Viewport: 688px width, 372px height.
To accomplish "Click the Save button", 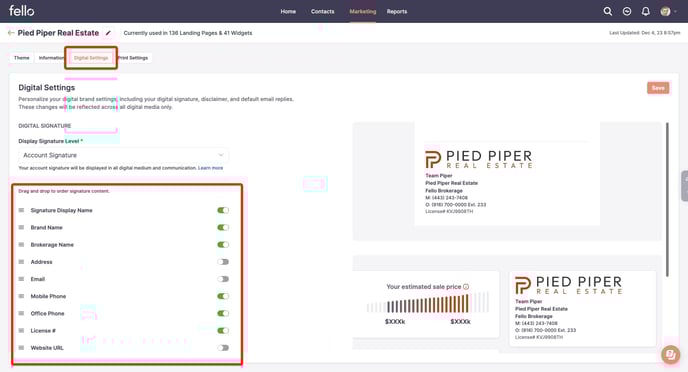I will coord(658,88).
